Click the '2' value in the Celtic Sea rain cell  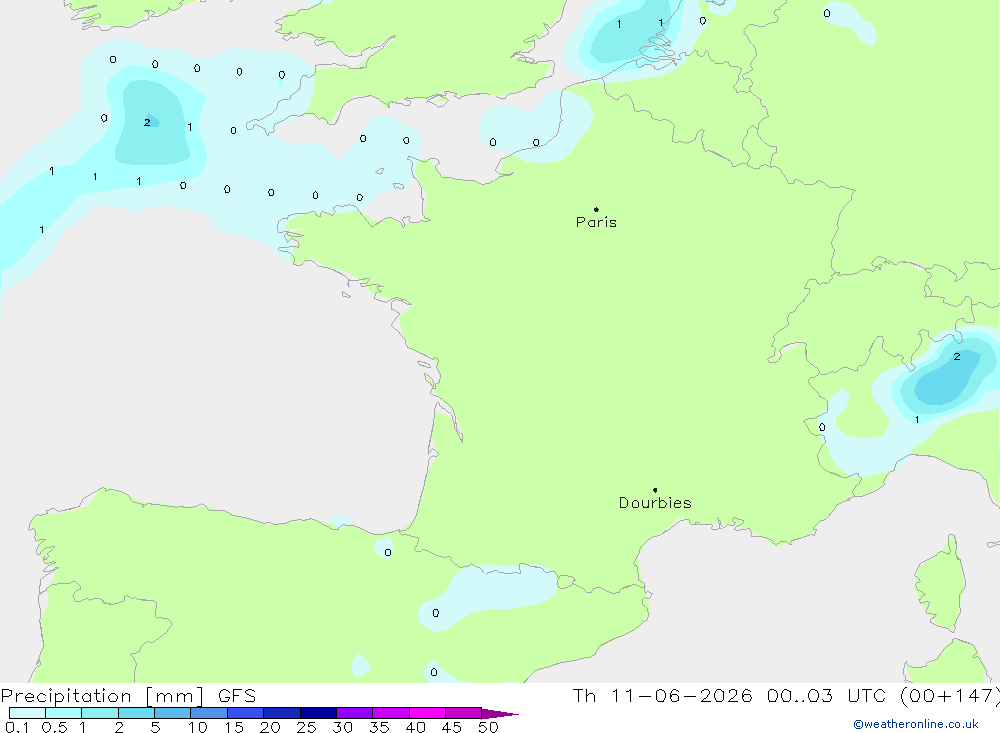tap(147, 122)
